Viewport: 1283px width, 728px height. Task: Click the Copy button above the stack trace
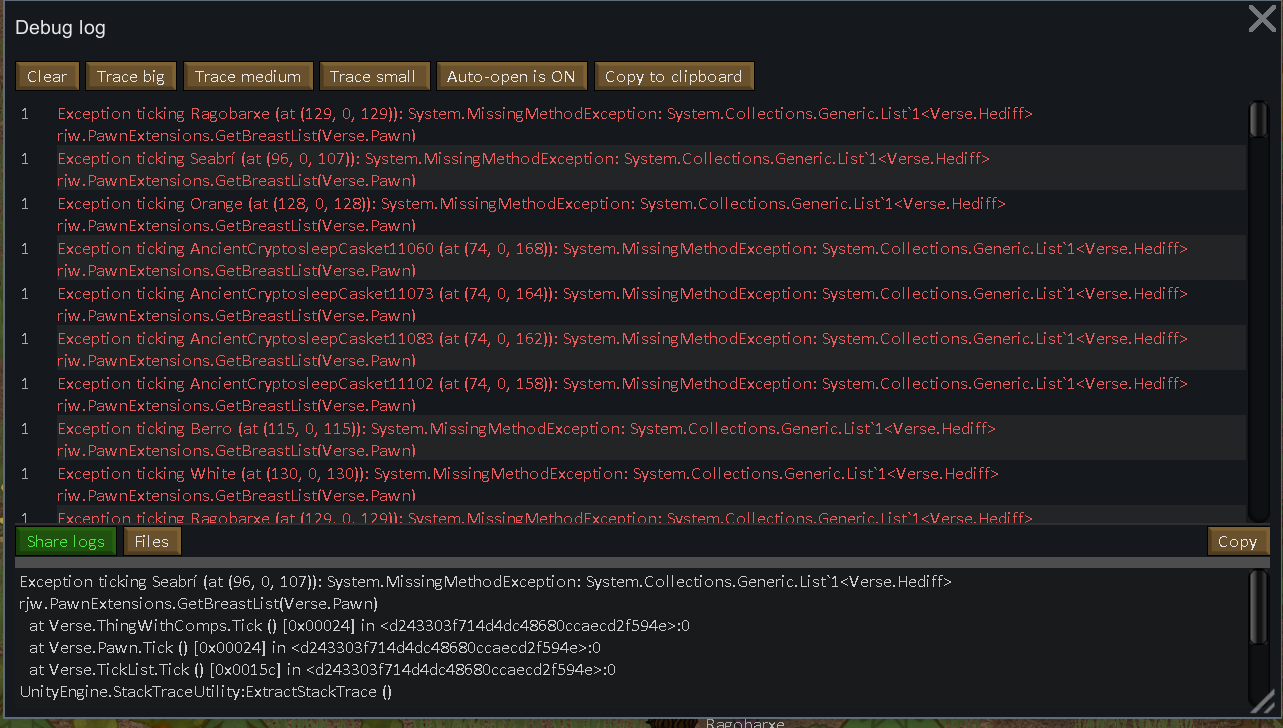tap(1237, 541)
